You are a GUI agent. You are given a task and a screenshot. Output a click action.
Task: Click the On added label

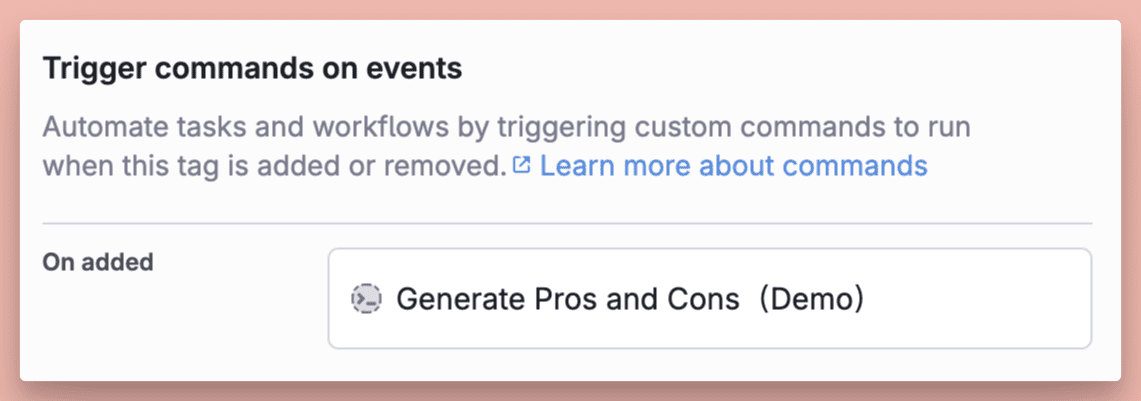tap(98, 262)
